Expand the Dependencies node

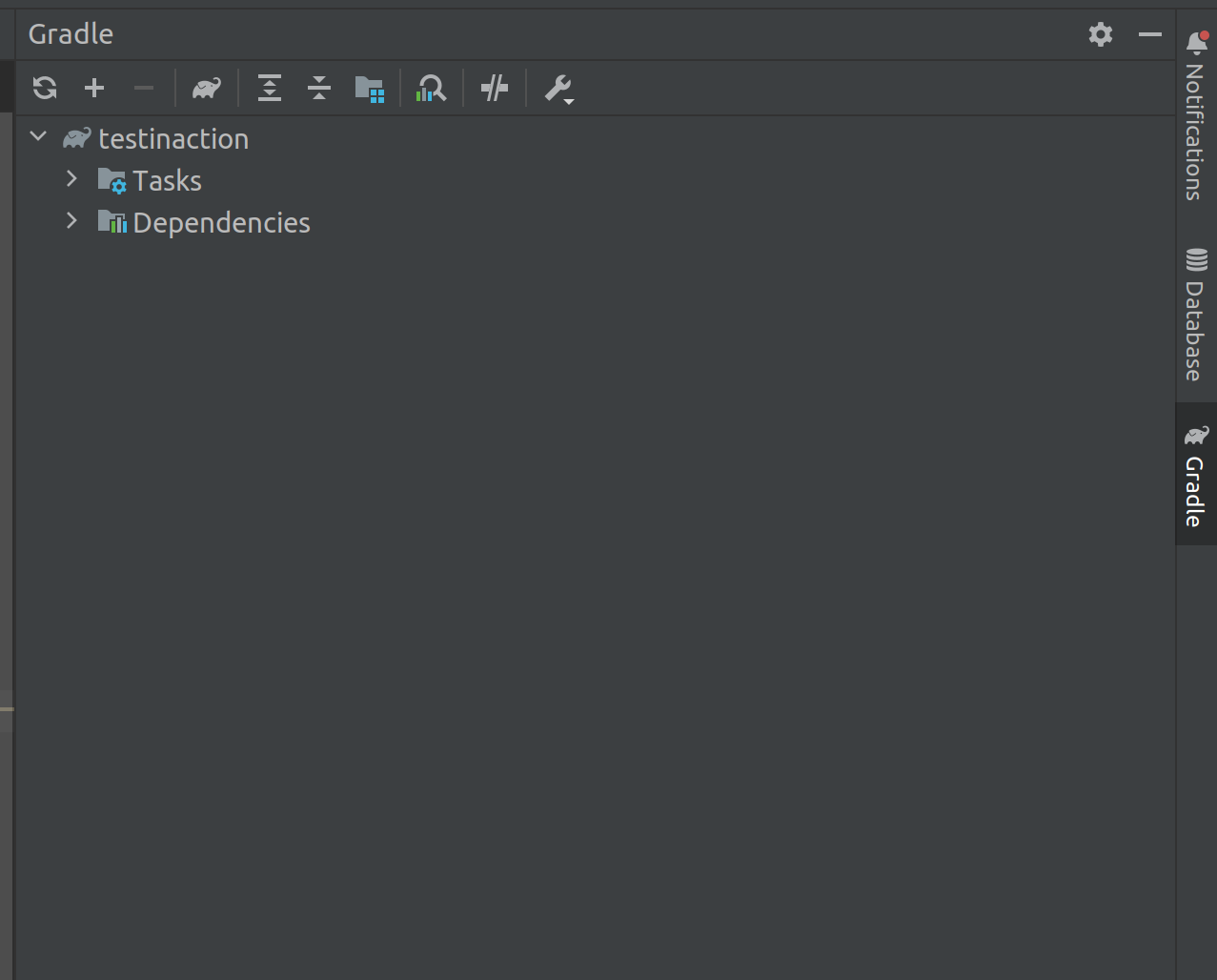71,220
